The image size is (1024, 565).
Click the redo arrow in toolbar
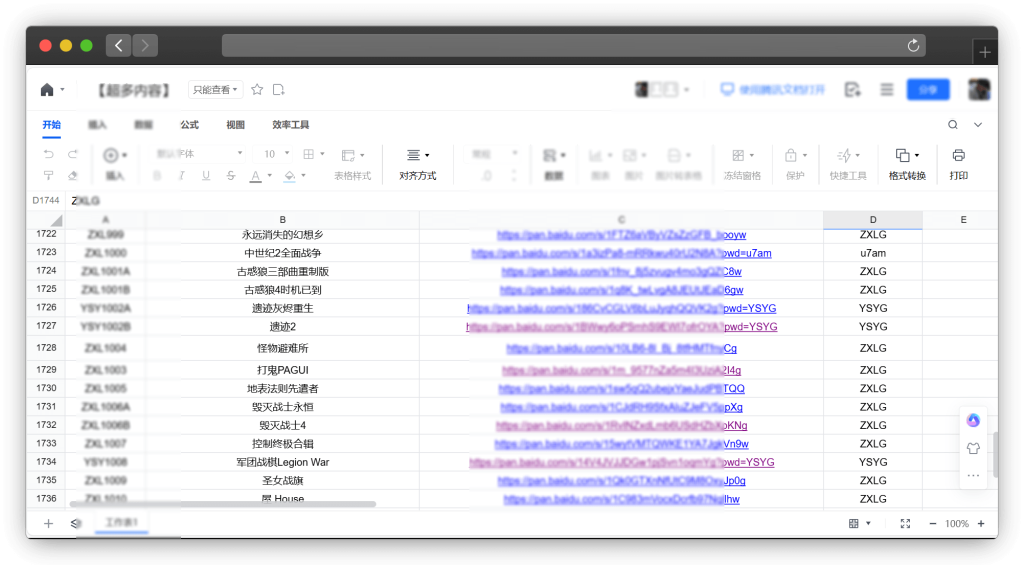click(72, 154)
